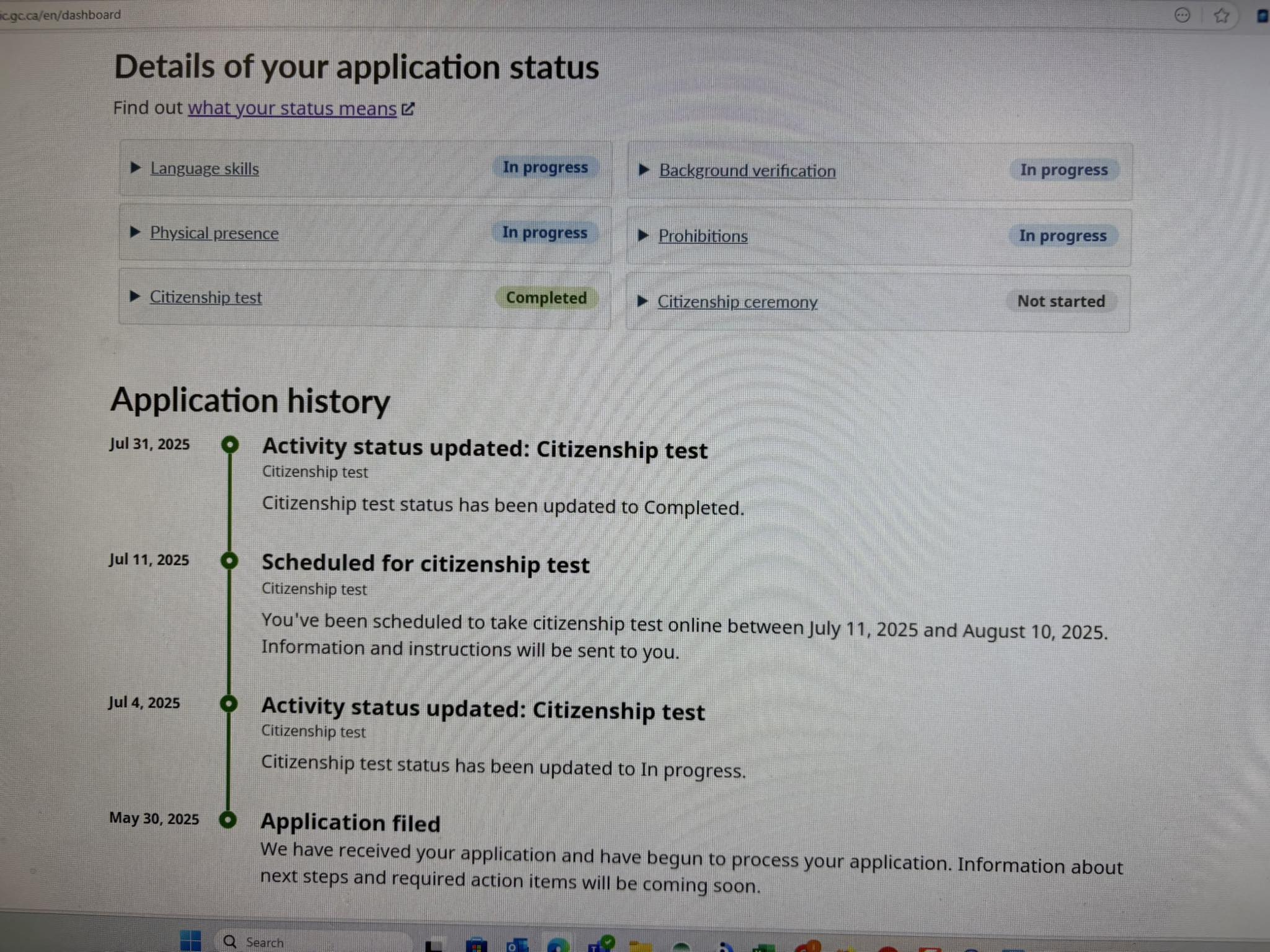Open the Windows Start button

(190, 941)
